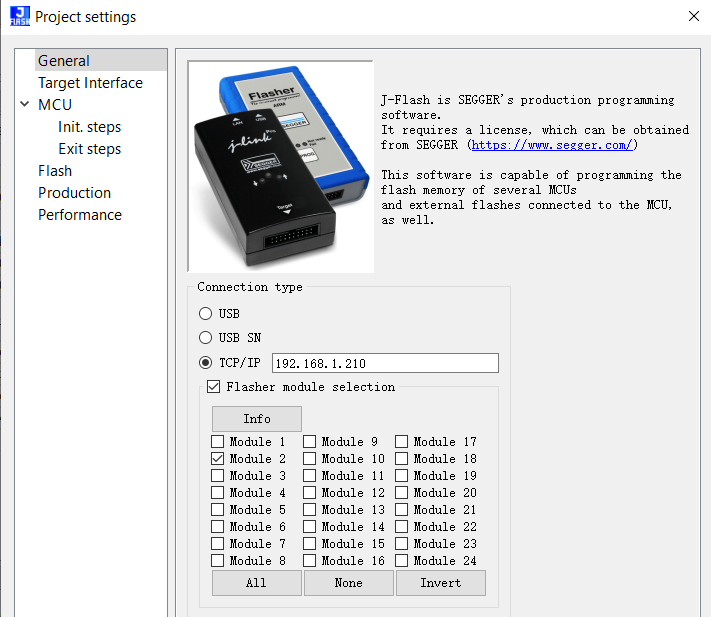Enable Module 4 checkbox

pyautogui.click(x=218, y=492)
